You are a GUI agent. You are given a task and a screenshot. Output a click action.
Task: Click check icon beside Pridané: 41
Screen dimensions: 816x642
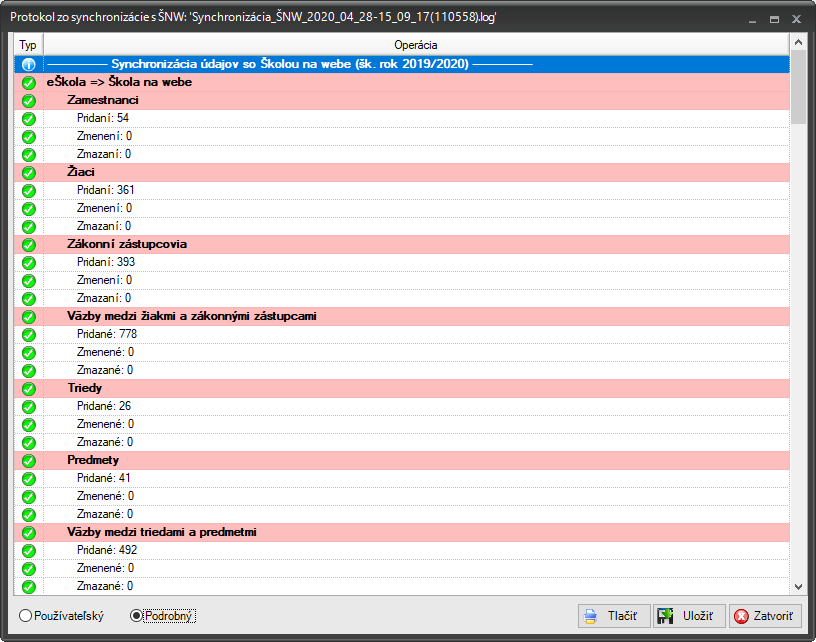(29, 479)
